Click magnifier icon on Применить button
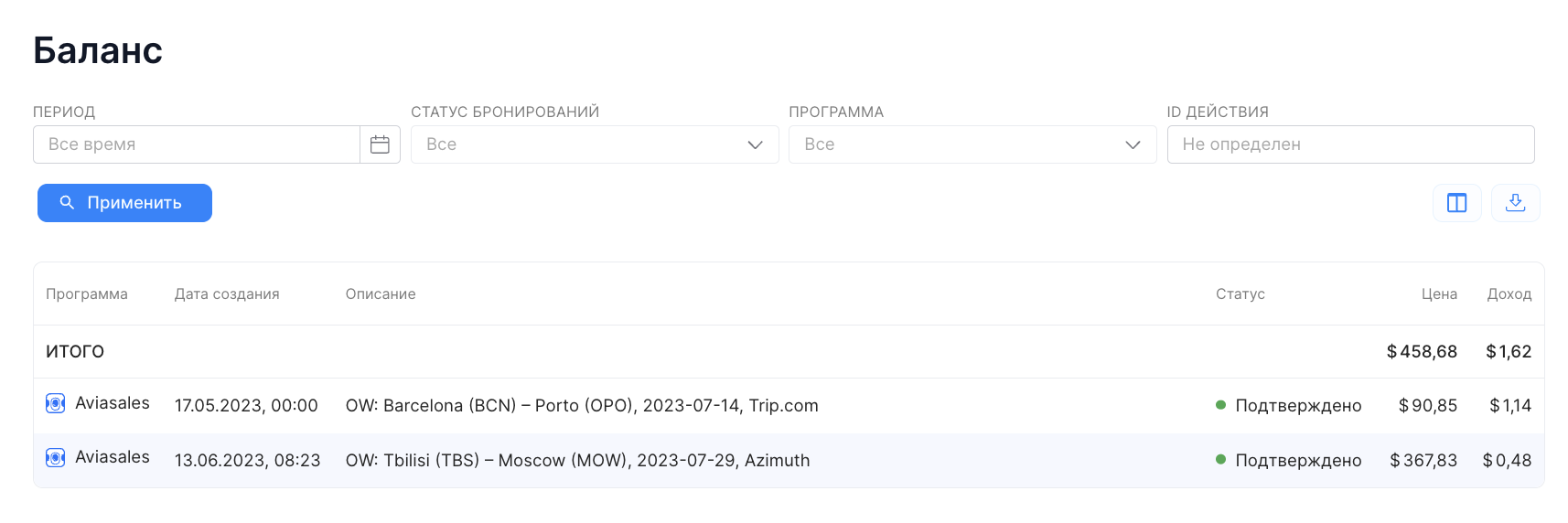 click(x=67, y=202)
